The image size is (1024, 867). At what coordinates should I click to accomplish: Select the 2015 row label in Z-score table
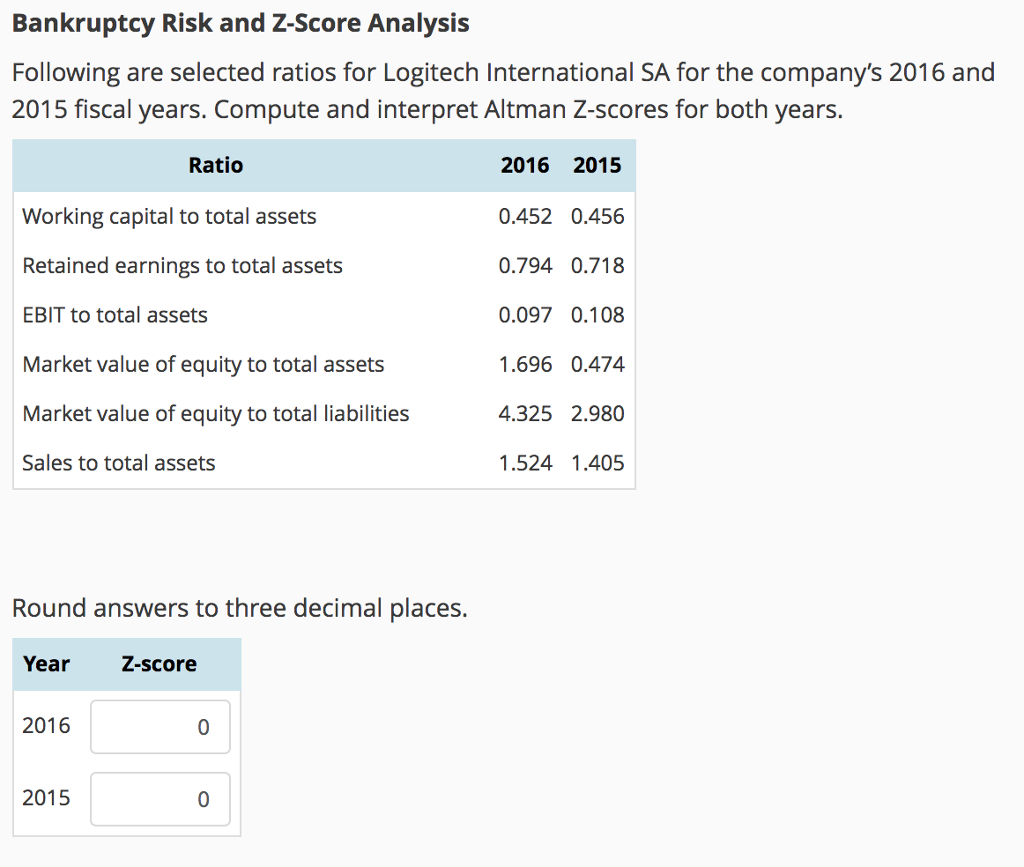46,797
